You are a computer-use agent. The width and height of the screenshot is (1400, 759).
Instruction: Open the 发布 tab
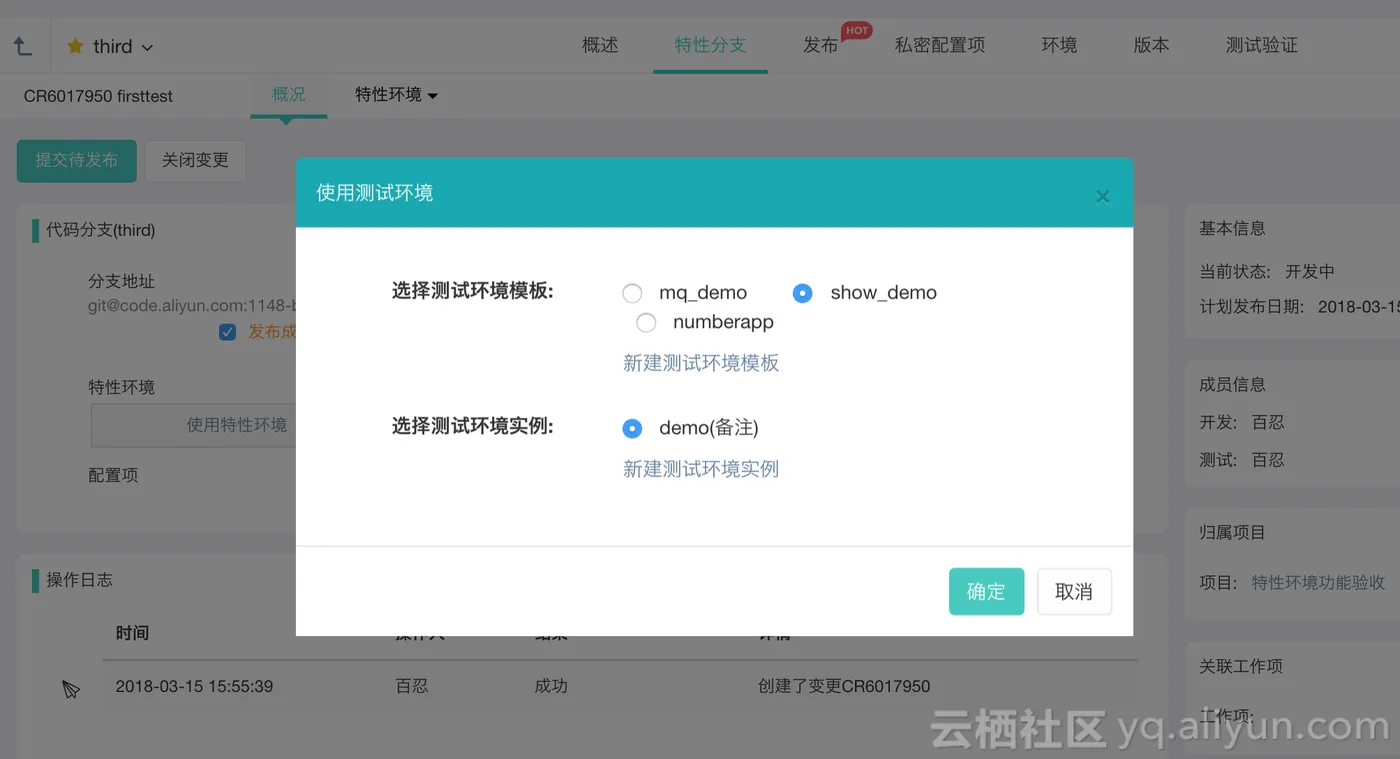tap(820, 45)
